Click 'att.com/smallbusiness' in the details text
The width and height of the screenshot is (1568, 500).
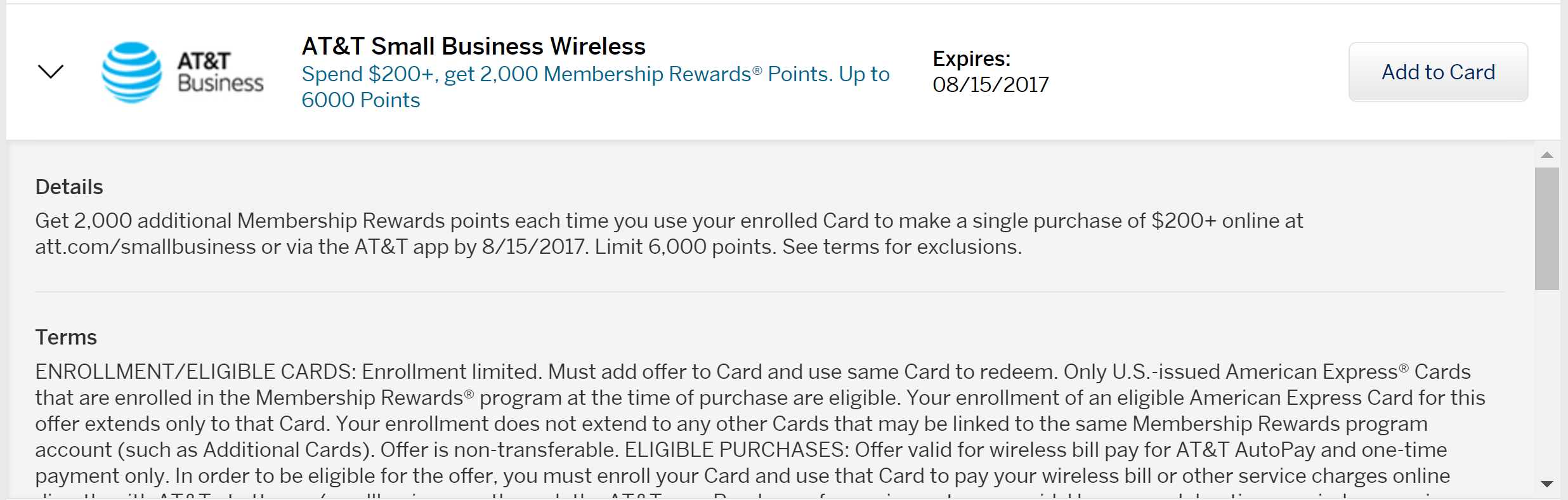(145, 247)
